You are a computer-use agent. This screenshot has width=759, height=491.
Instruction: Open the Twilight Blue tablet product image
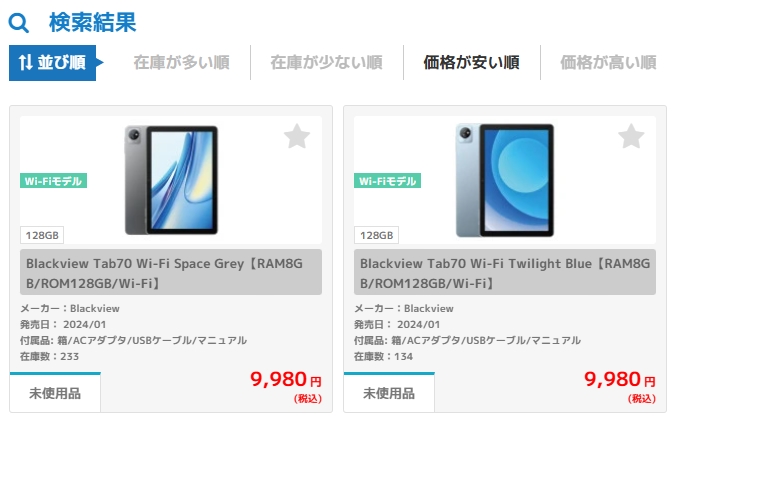click(505, 180)
